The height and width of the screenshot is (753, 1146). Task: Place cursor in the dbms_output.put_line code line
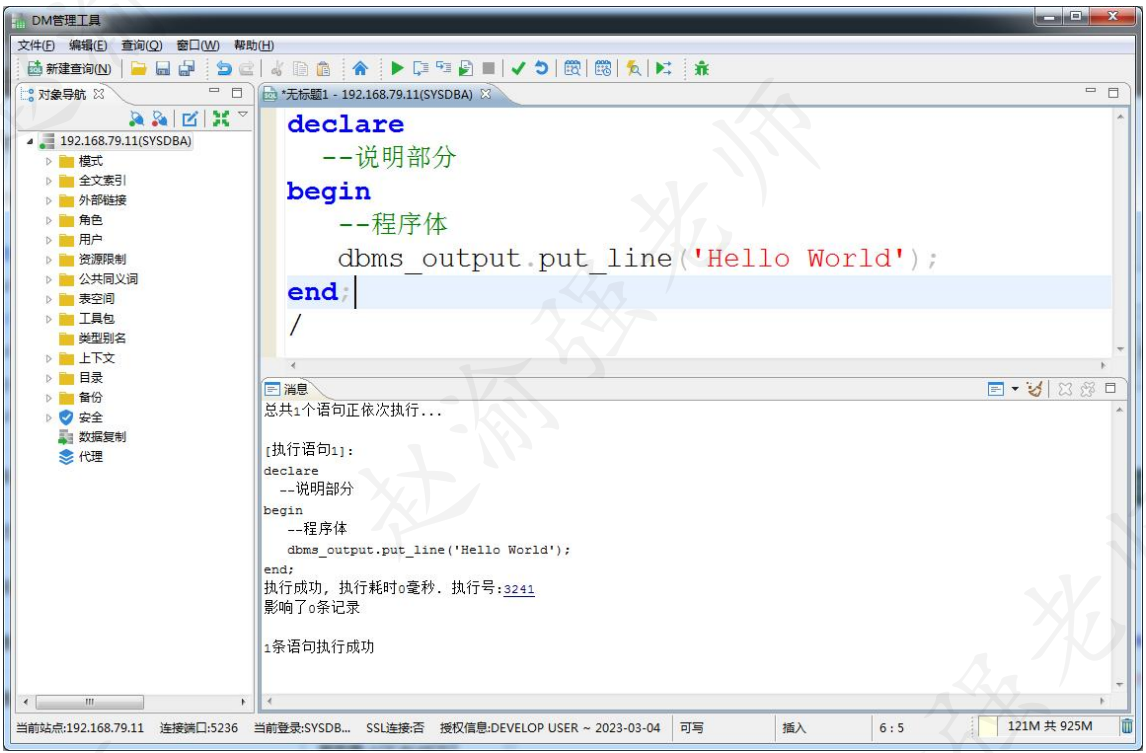click(637, 258)
